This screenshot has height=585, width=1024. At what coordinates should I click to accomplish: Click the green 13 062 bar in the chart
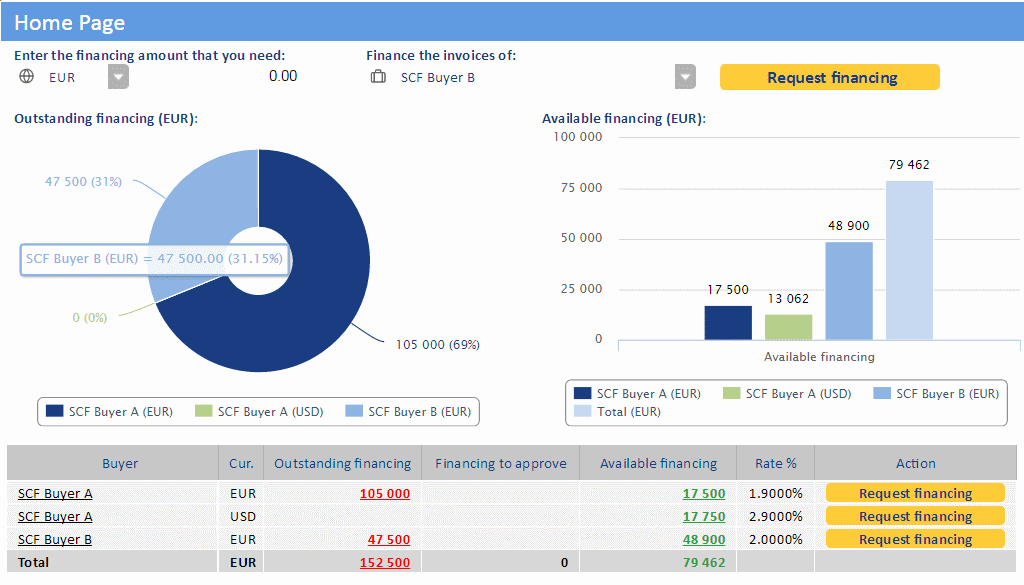click(x=789, y=327)
